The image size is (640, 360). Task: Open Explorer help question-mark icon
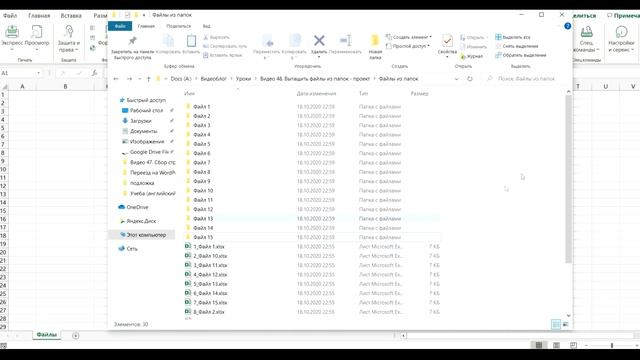[567, 26]
